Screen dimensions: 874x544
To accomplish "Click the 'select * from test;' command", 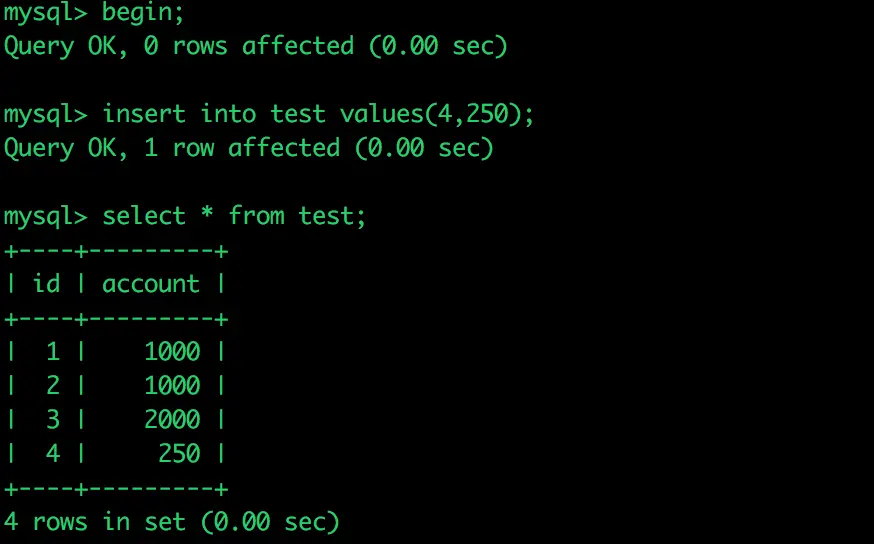I will point(234,216).
